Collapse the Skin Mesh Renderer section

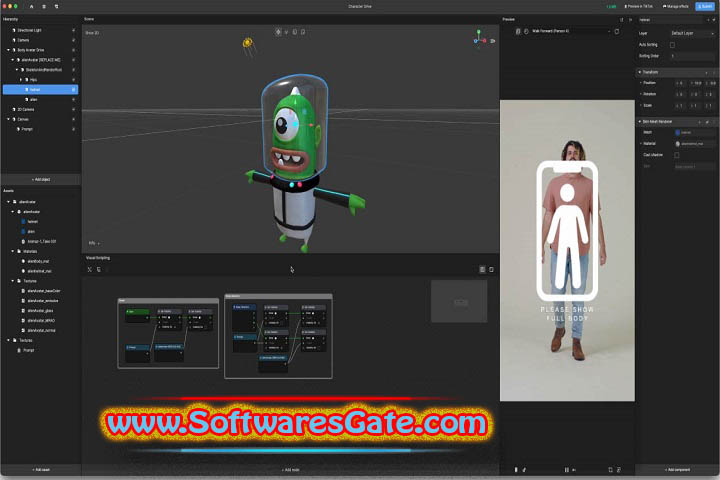click(640, 122)
